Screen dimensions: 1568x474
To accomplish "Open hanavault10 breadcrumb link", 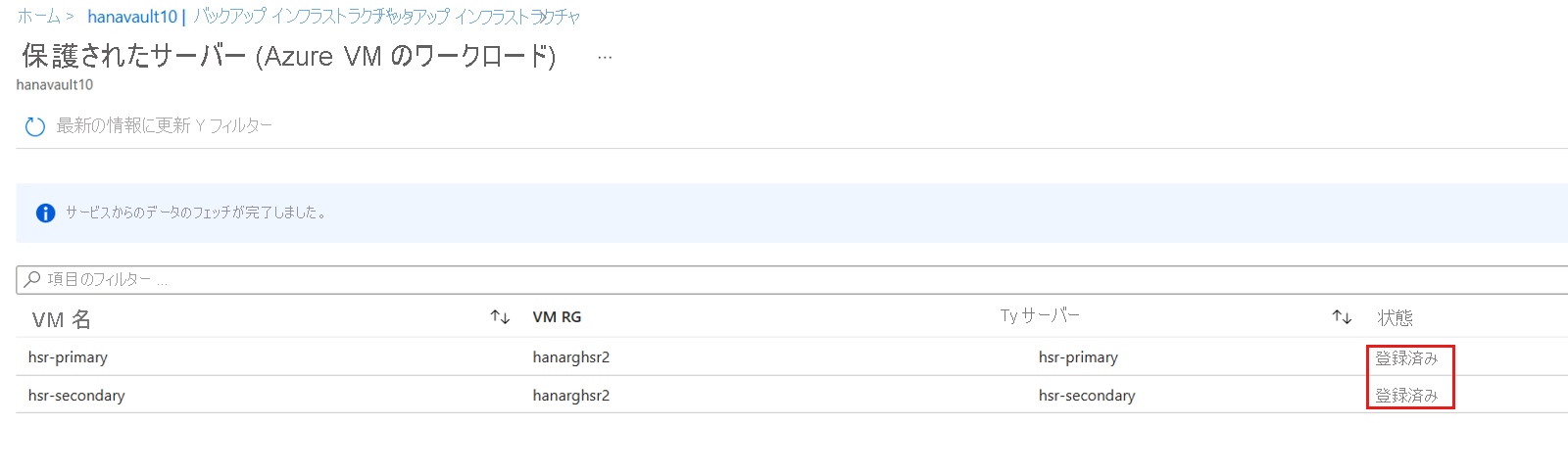I will click(x=132, y=17).
